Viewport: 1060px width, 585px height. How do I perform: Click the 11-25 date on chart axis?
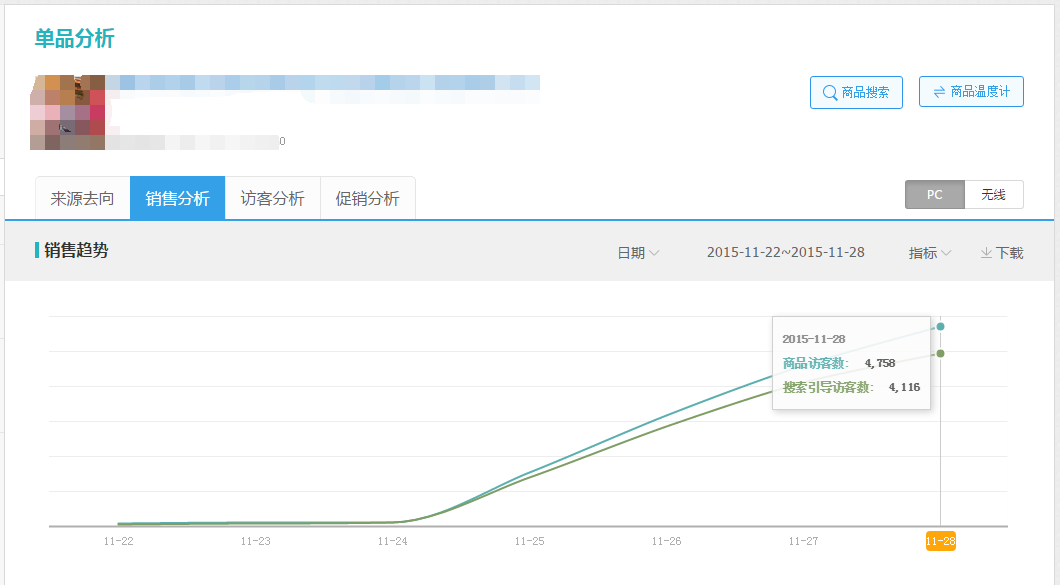point(529,541)
